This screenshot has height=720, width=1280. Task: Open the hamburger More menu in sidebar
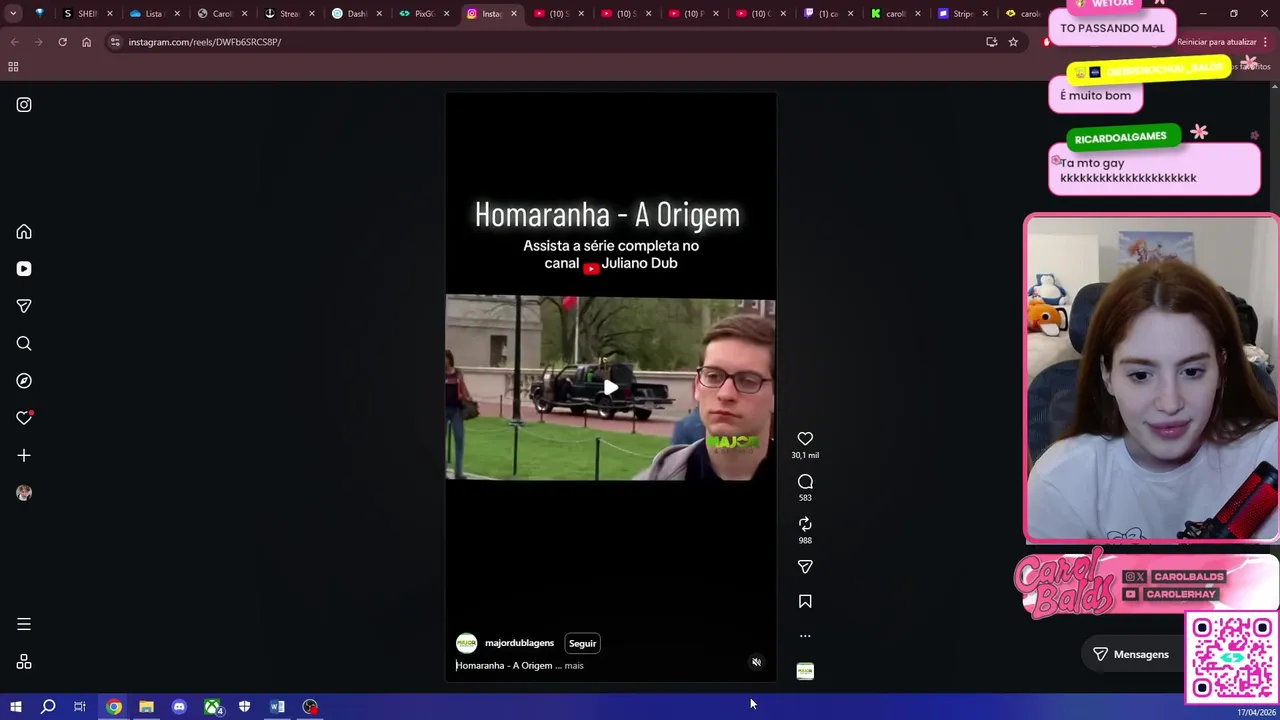tap(24, 624)
